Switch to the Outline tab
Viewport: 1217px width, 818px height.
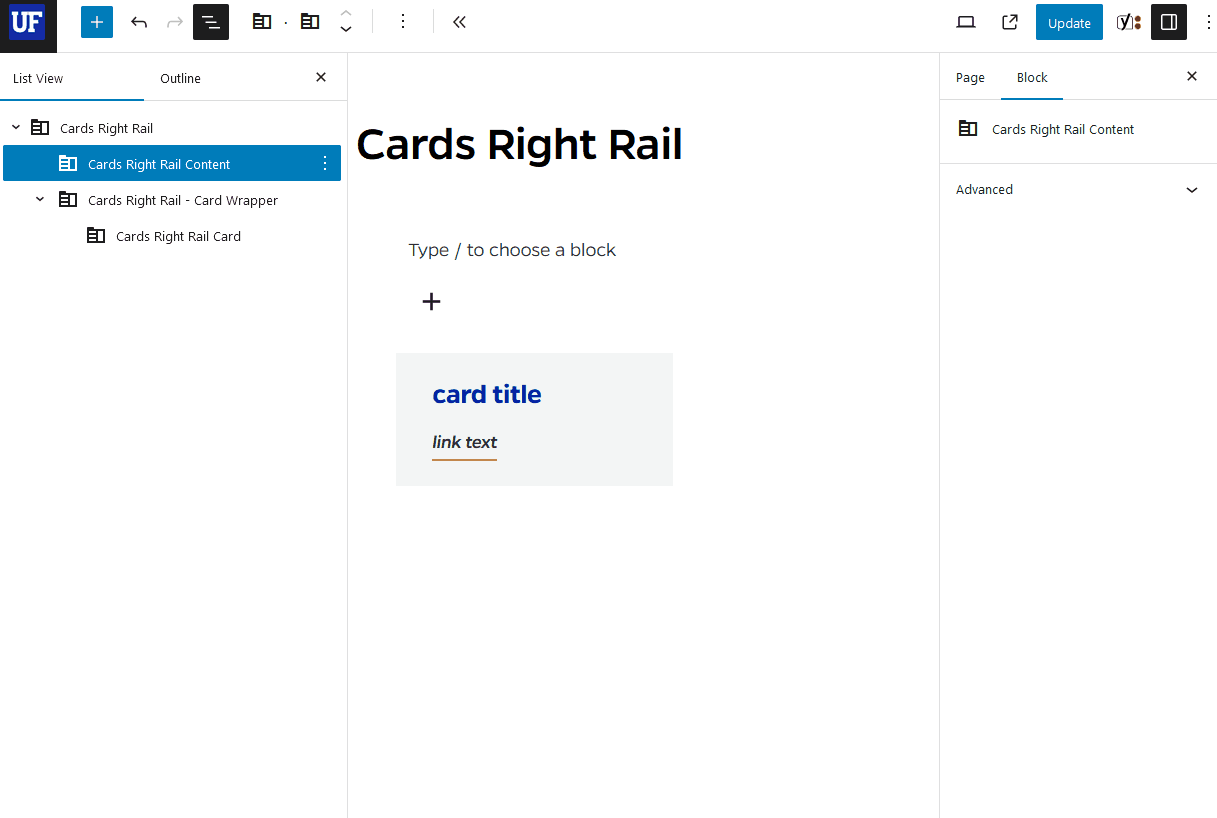coord(180,77)
